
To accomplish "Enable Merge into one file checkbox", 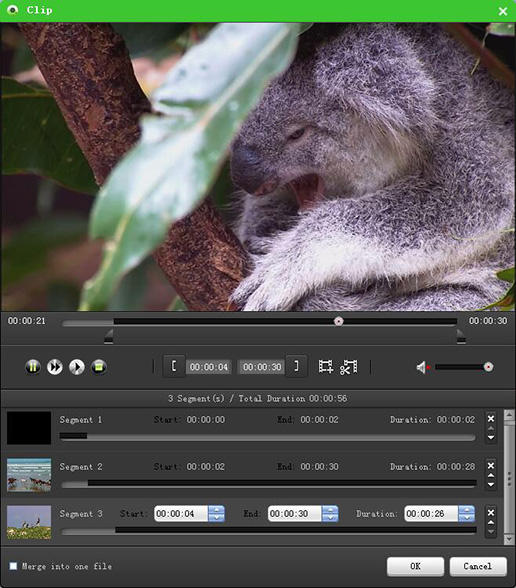I will coord(13,566).
